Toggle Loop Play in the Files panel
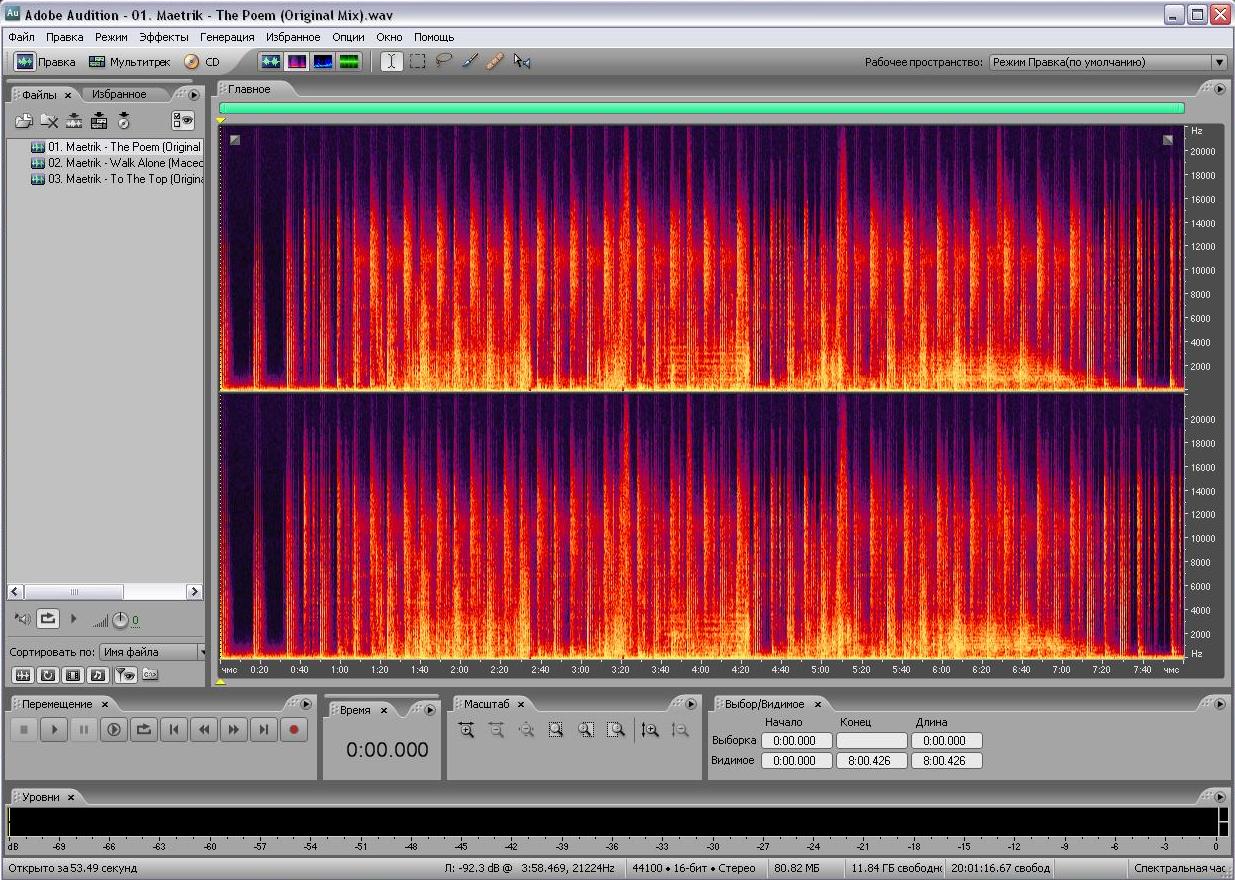Viewport: 1235px width, 880px height. (48, 619)
